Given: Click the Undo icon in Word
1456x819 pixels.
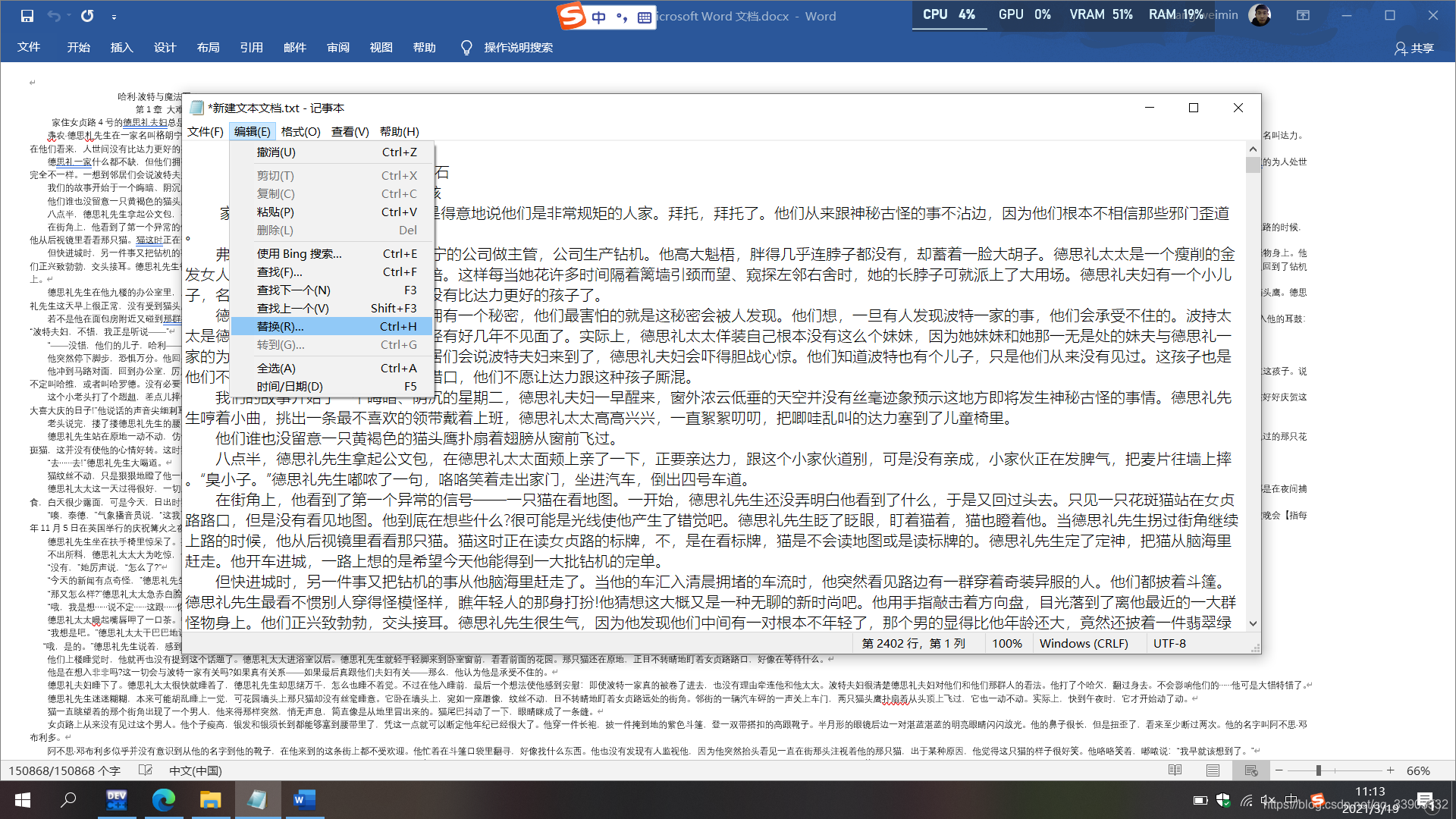Looking at the screenshot, I should coord(53,16).
